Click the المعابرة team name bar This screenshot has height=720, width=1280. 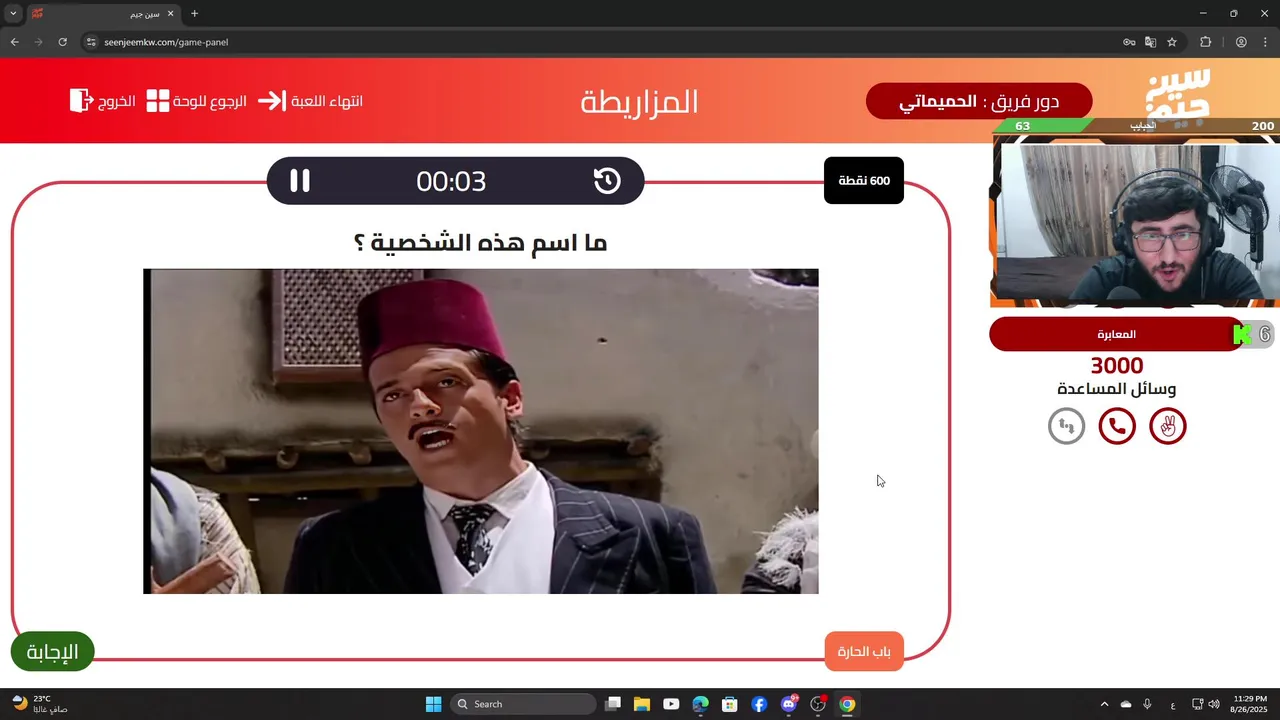tap(1116, 334)
